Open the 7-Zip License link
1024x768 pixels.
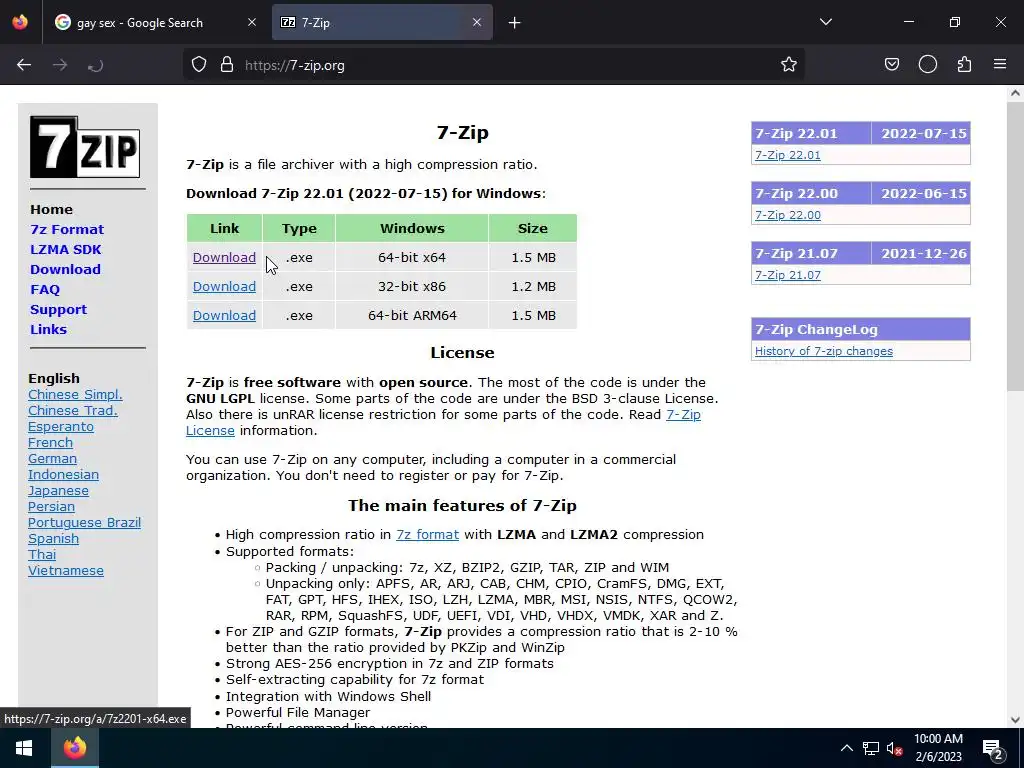click(x=682, y=415)
